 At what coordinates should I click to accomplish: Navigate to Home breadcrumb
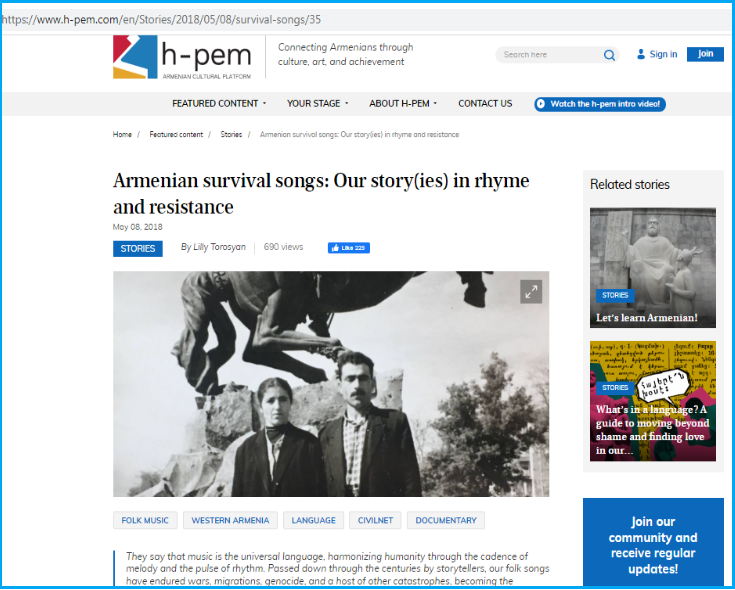click(x=122, y=134)
